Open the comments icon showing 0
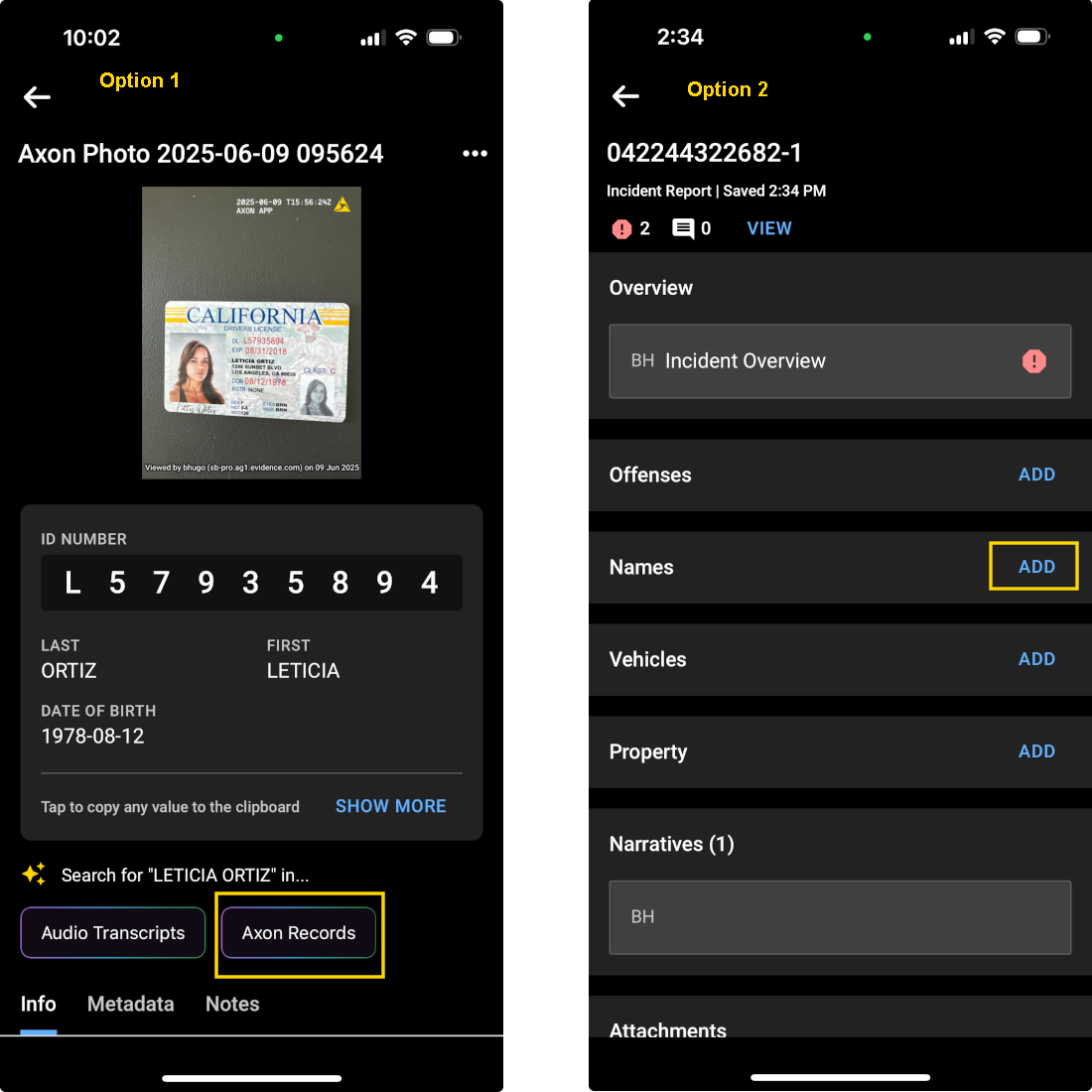Image resolution: width=1092 pixels, height=1092 pixels. click(692, 228)
